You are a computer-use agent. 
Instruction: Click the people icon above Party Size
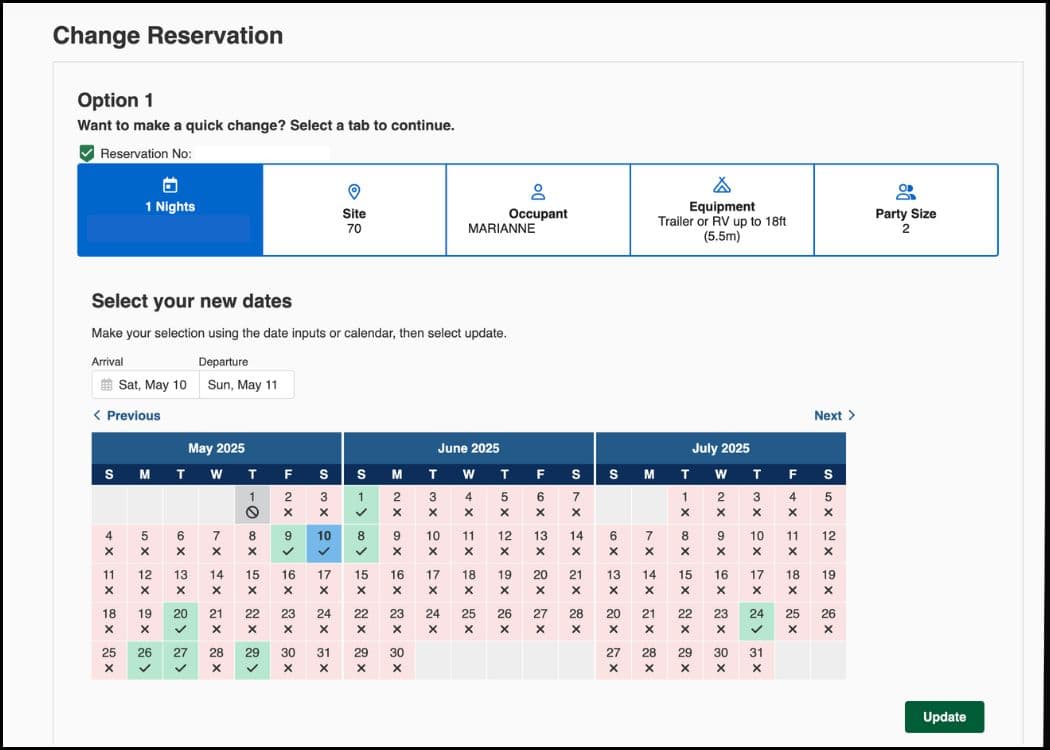click(x=905, y=192)
